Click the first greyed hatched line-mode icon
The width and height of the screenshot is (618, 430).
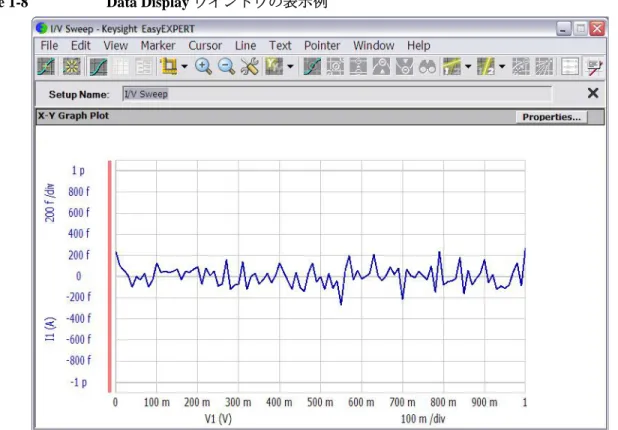521,66
